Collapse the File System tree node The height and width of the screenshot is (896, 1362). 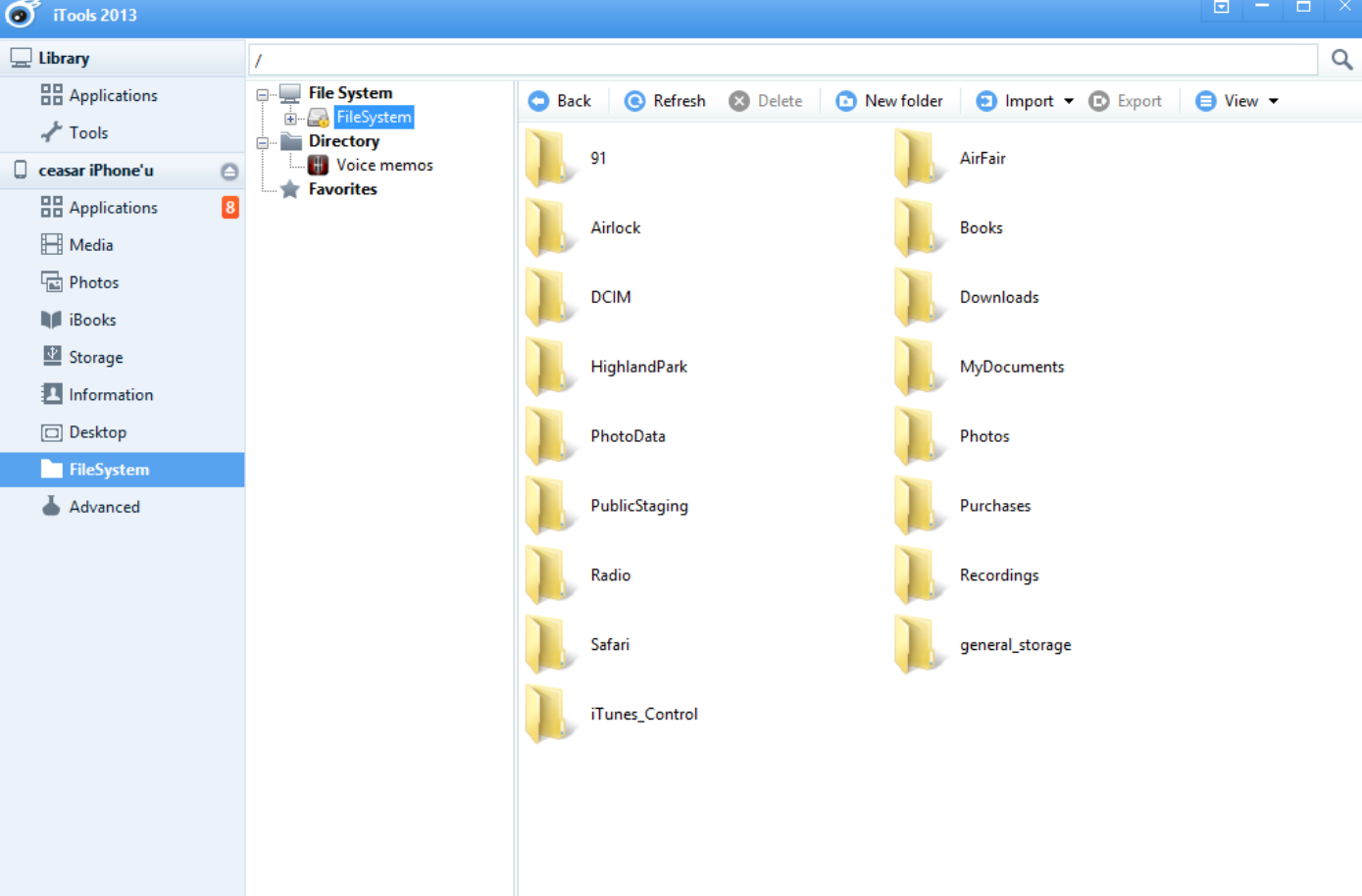[263, 95]
